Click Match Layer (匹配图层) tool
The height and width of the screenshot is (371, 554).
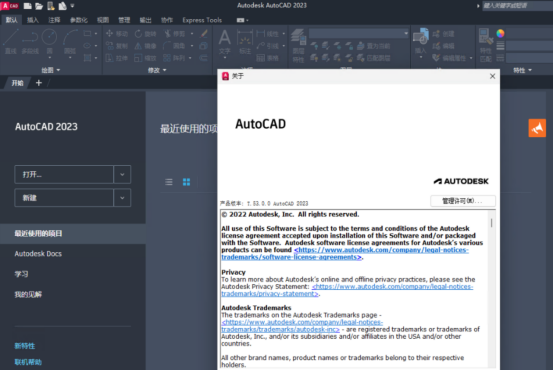pyautogui.click(x=373, y=58)
